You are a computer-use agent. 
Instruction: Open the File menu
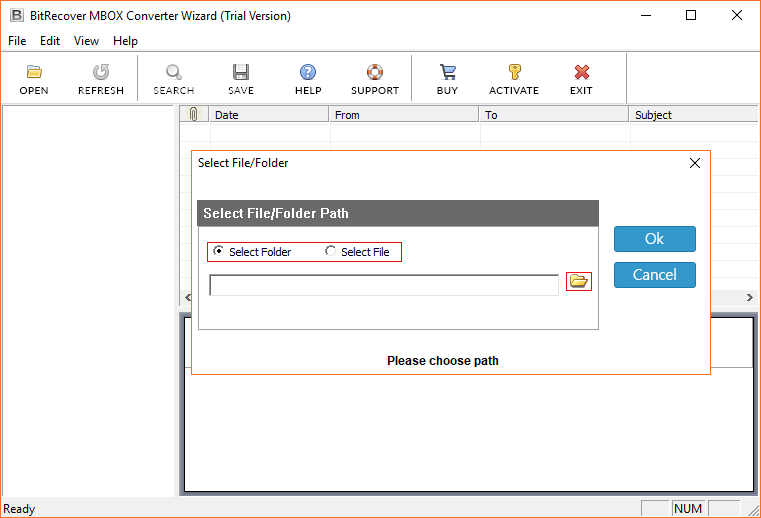point(17,41)
